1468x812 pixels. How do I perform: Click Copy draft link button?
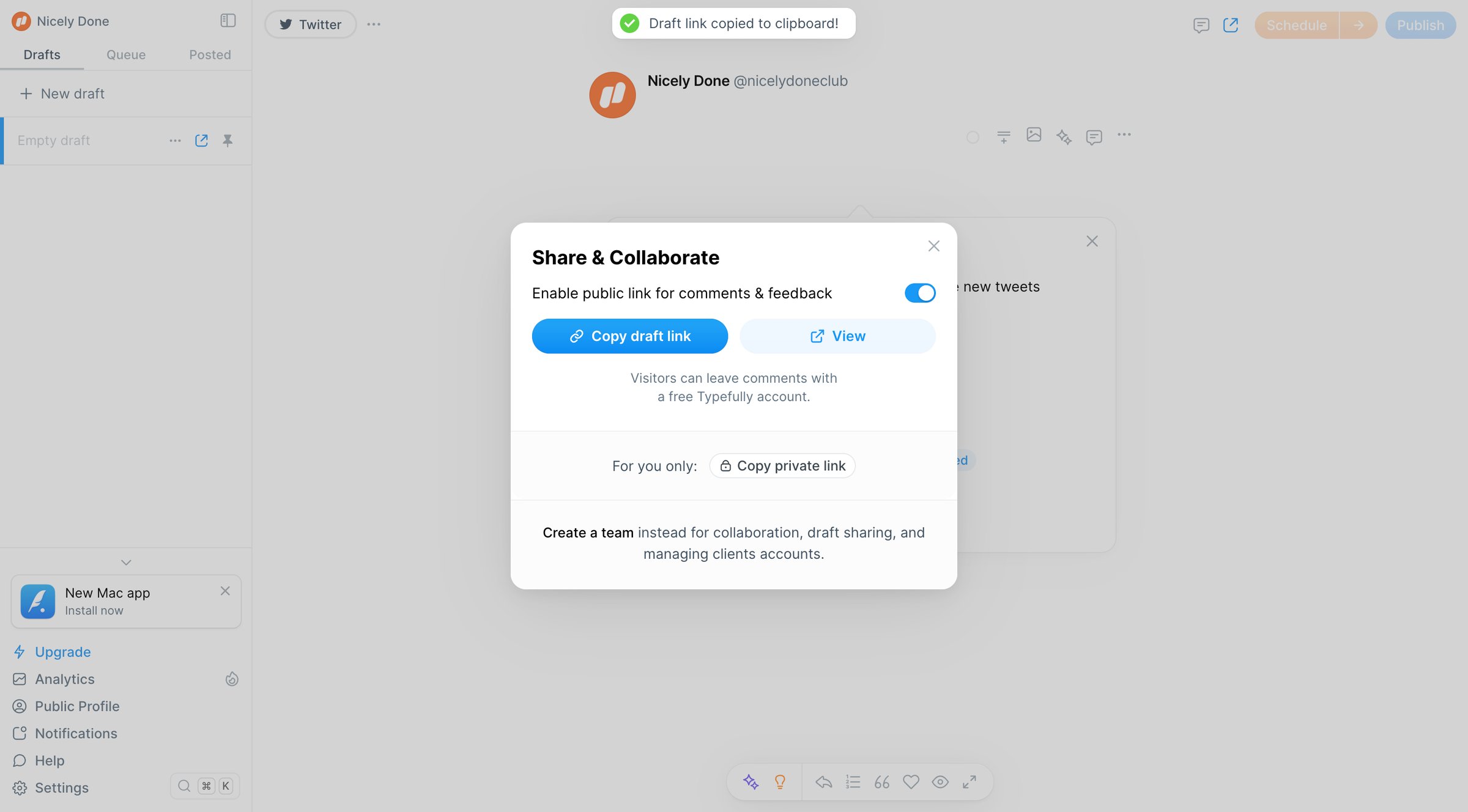click(x=630, y=336)
